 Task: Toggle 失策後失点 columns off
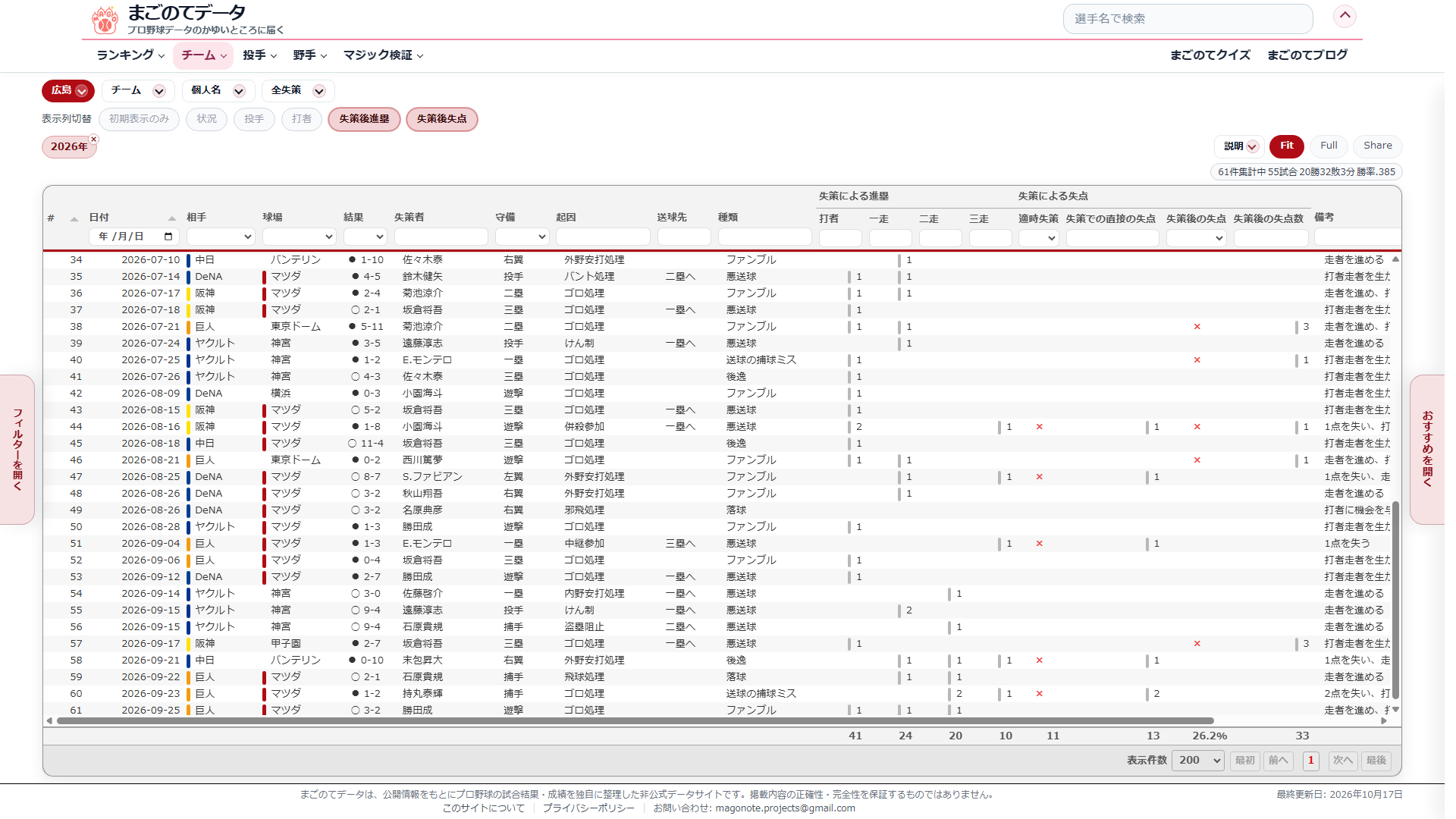pos(441,119)
